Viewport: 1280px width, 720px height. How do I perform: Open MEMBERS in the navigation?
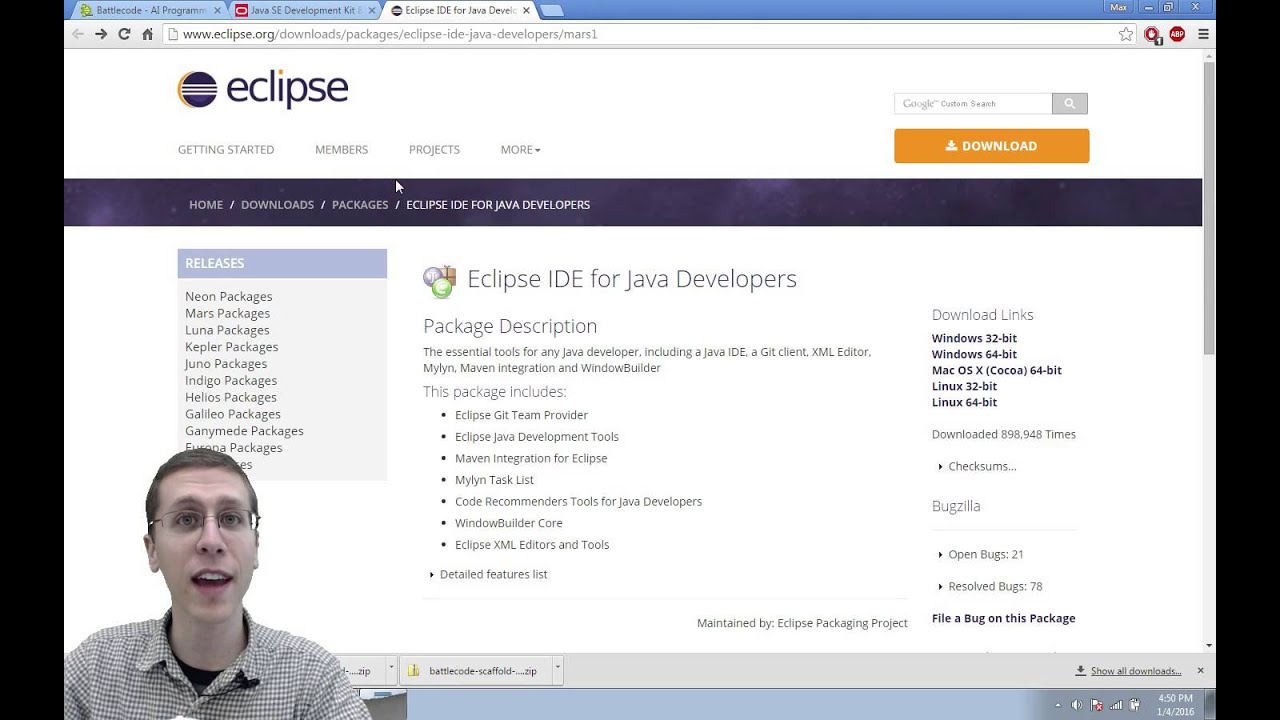click(341, 150)
